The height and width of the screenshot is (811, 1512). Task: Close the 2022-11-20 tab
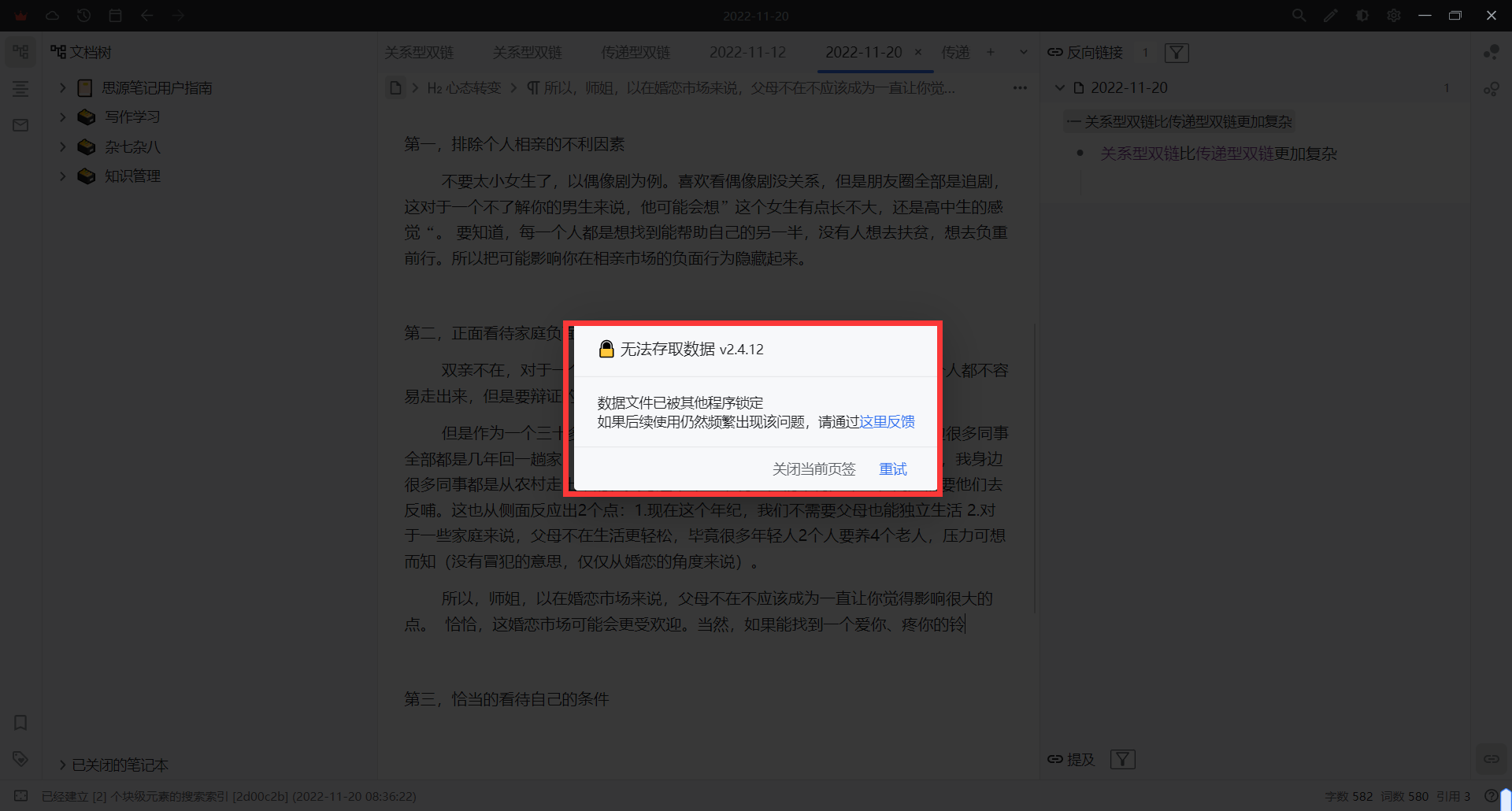click(918, 52)
